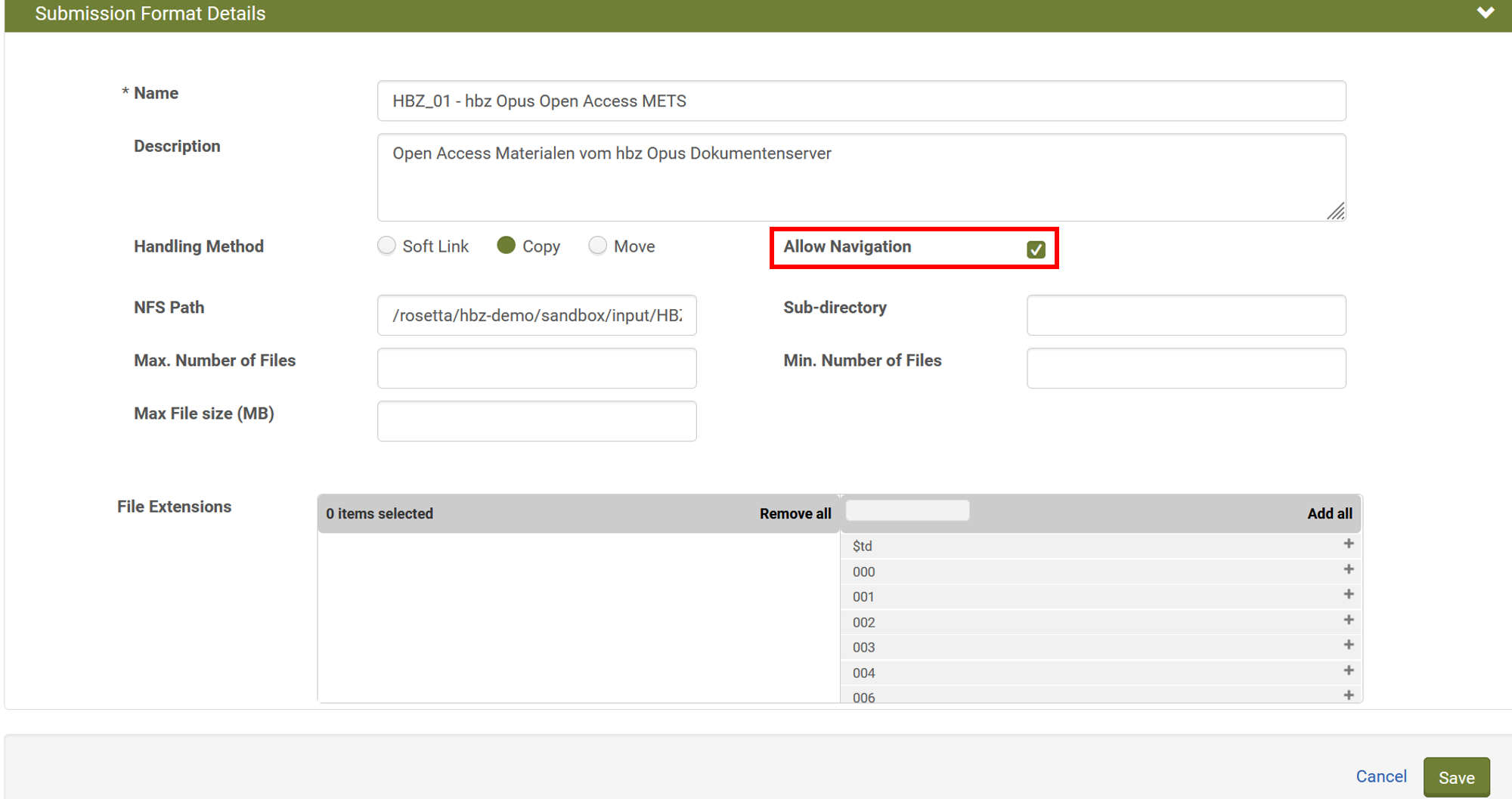Click the Max File size (MB) field
Screen dimensions: 1512x799
[x=537, y=421]
